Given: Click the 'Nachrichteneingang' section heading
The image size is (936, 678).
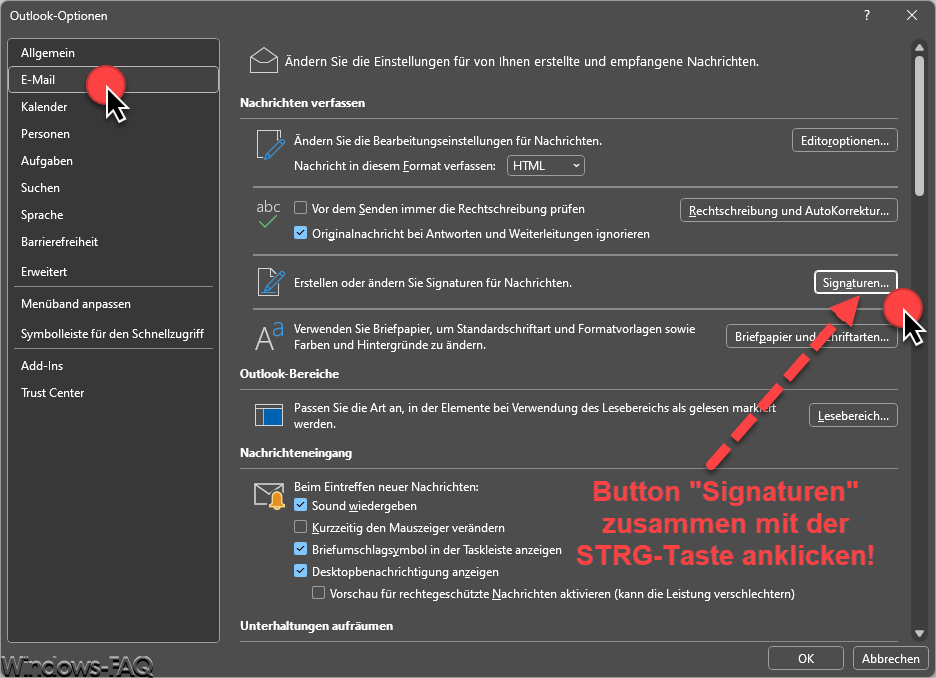Looking at the screenshot, I should pos(295,452).
